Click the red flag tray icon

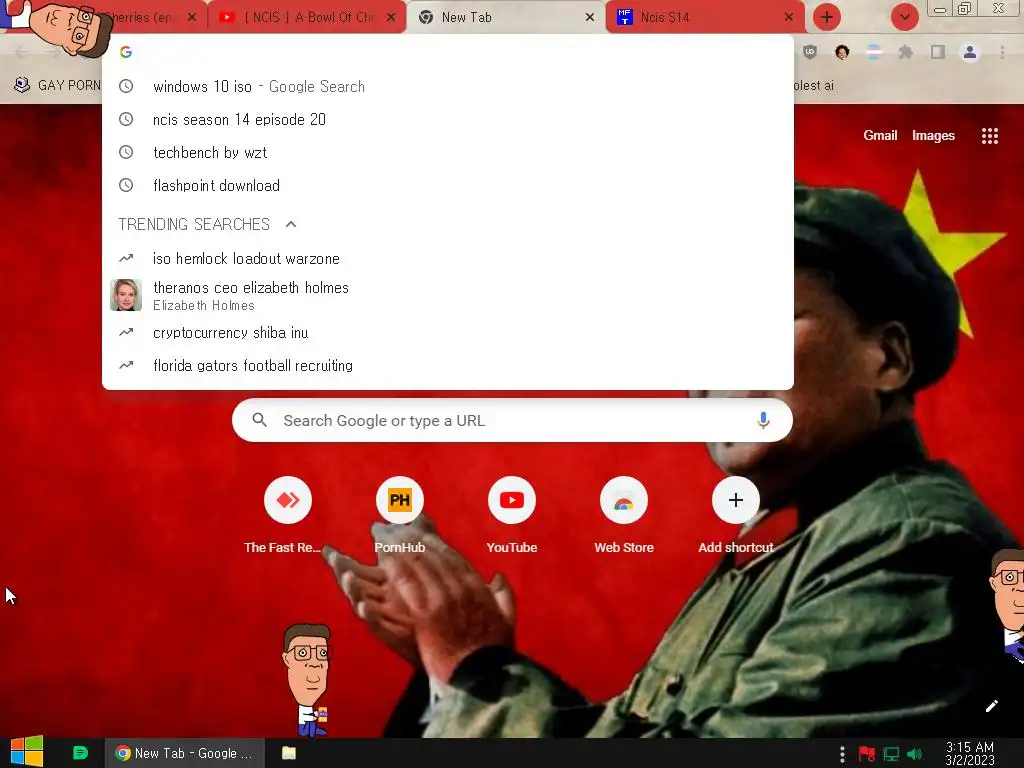click(867, 754)
